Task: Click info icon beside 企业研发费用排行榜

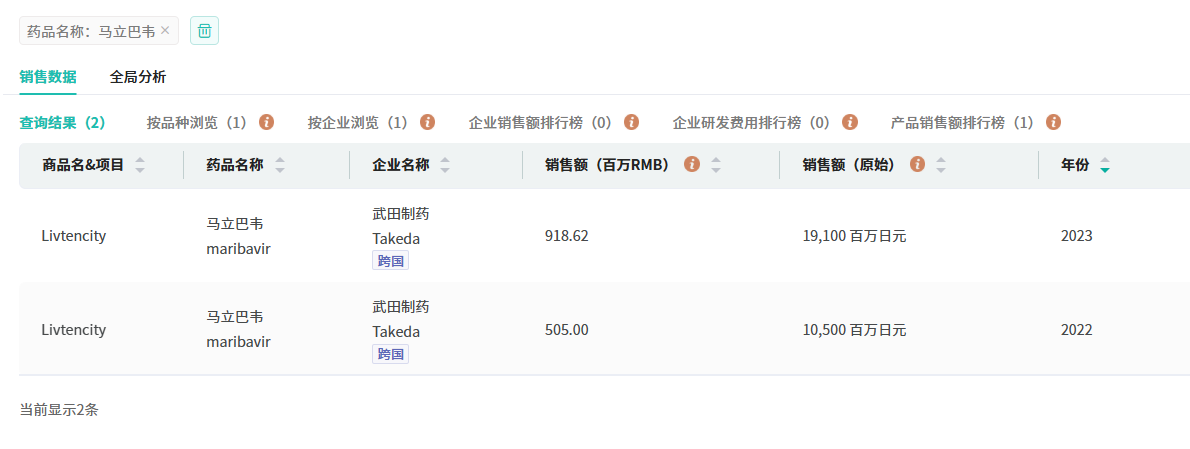Action: [850, 122]
